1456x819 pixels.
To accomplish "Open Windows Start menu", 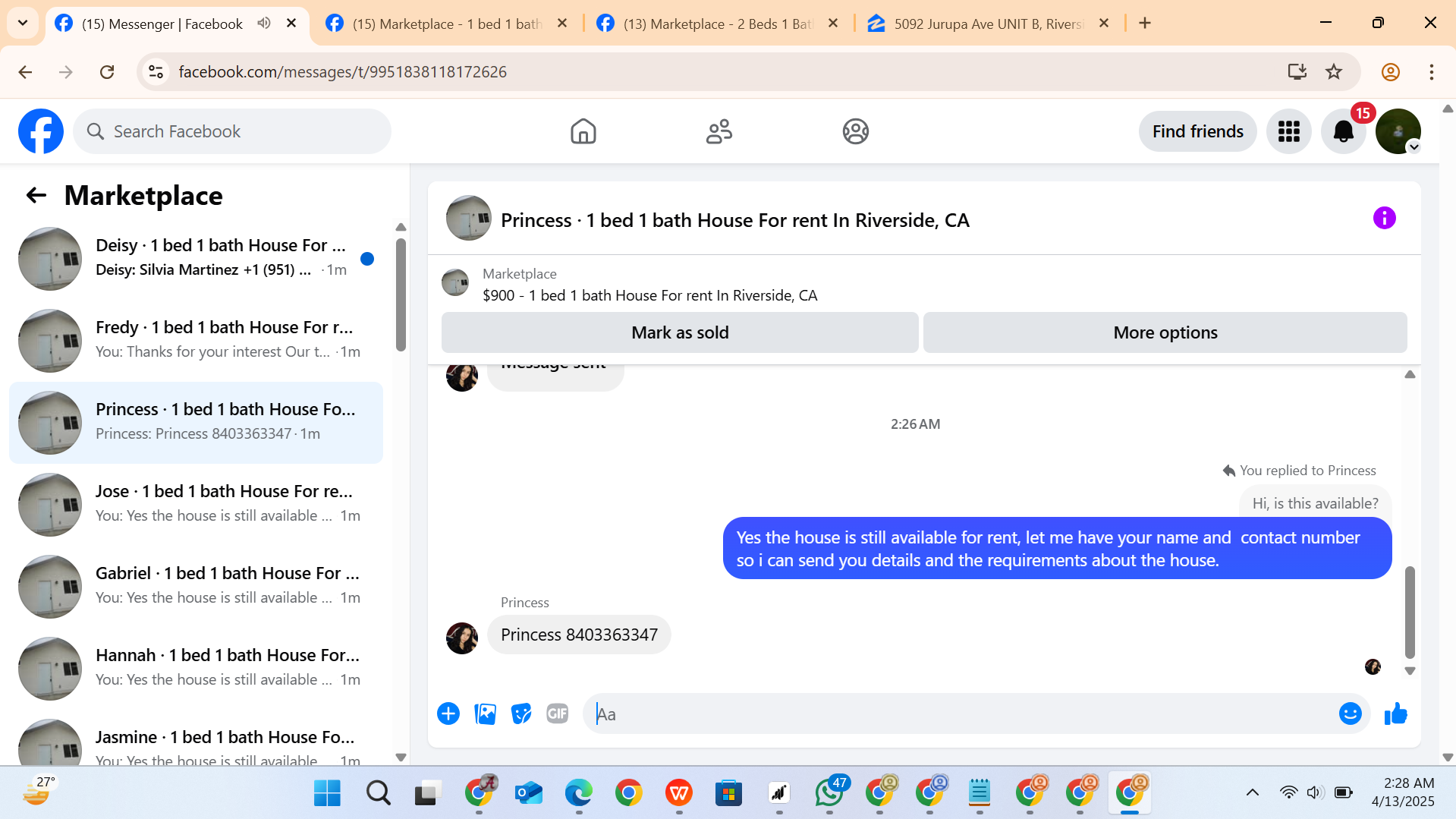I will pyautogui.click(x=328, y=793).
